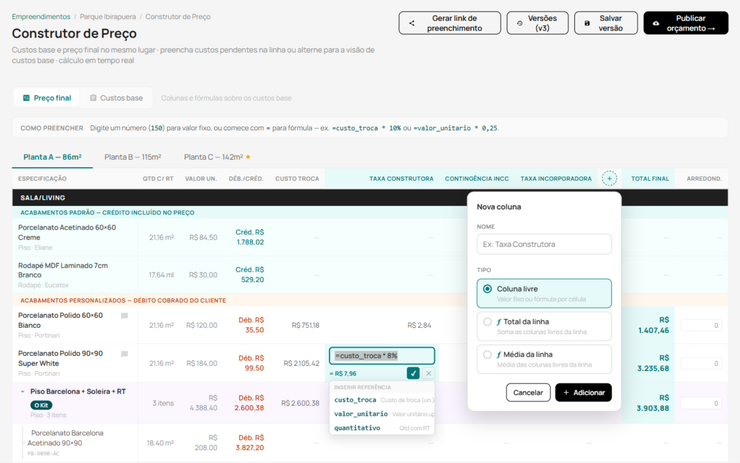Collapse the Piso Barcelona + Soleira + RT kit

click(x=22, y=392)
